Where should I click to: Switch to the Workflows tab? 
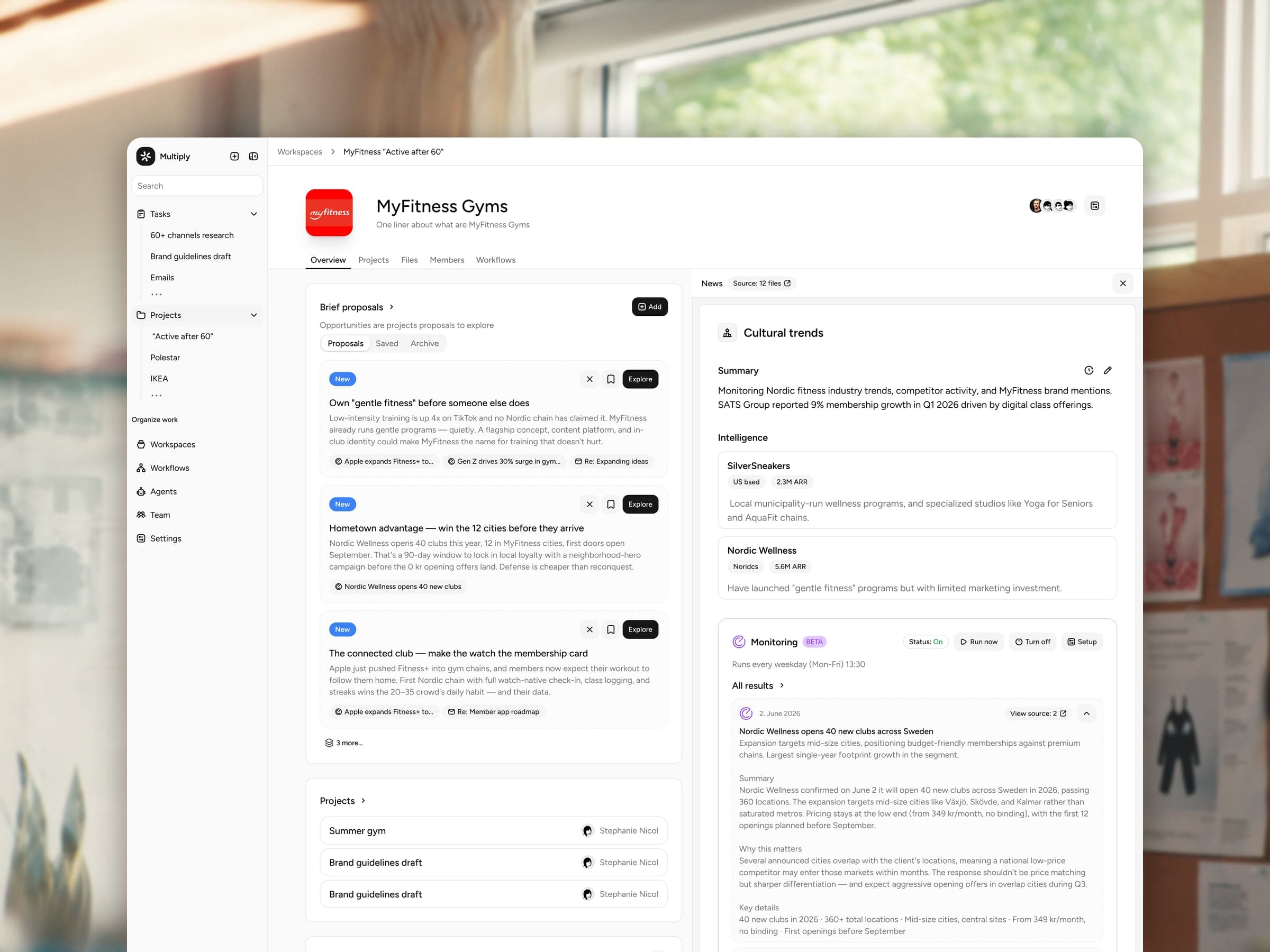click(495, 260)
